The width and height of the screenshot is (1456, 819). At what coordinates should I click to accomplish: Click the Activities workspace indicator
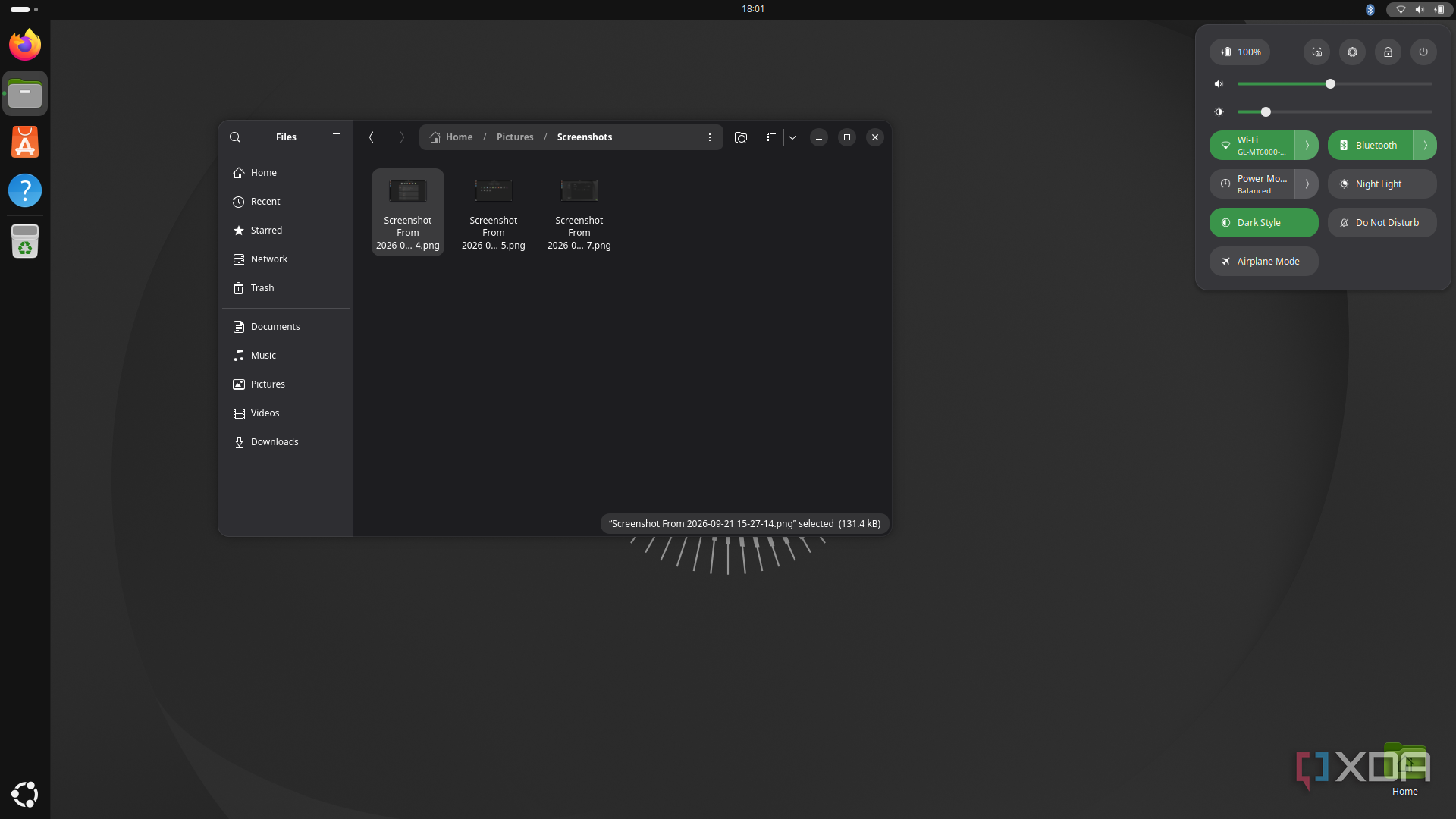[x=24, y=9]
